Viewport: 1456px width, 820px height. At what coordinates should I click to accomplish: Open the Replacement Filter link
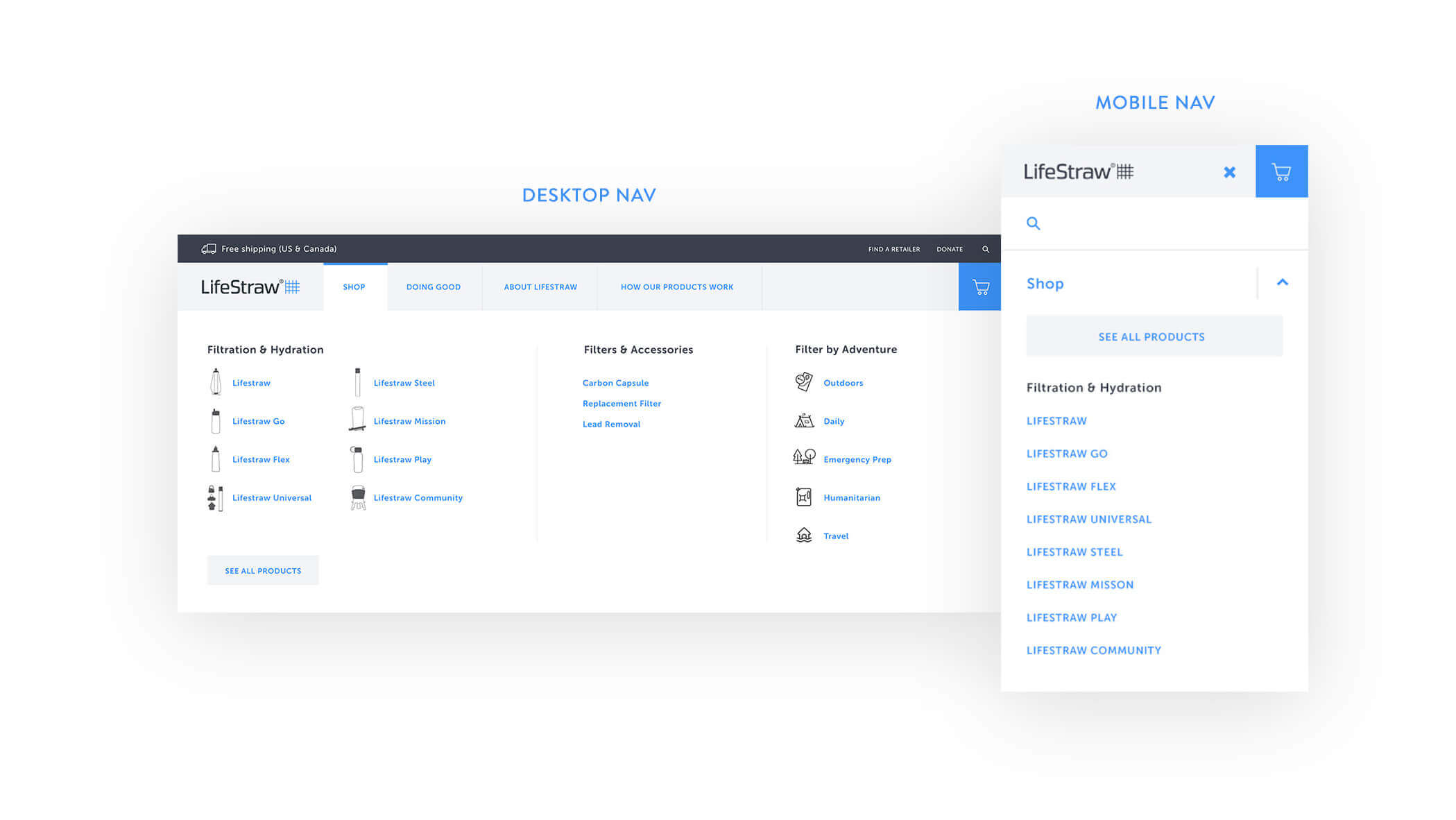coord(622,404)
